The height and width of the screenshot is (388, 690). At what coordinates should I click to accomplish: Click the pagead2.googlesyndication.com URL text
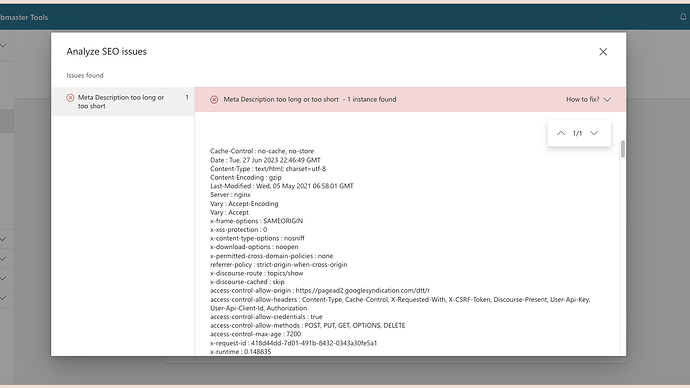click(363, 290)
